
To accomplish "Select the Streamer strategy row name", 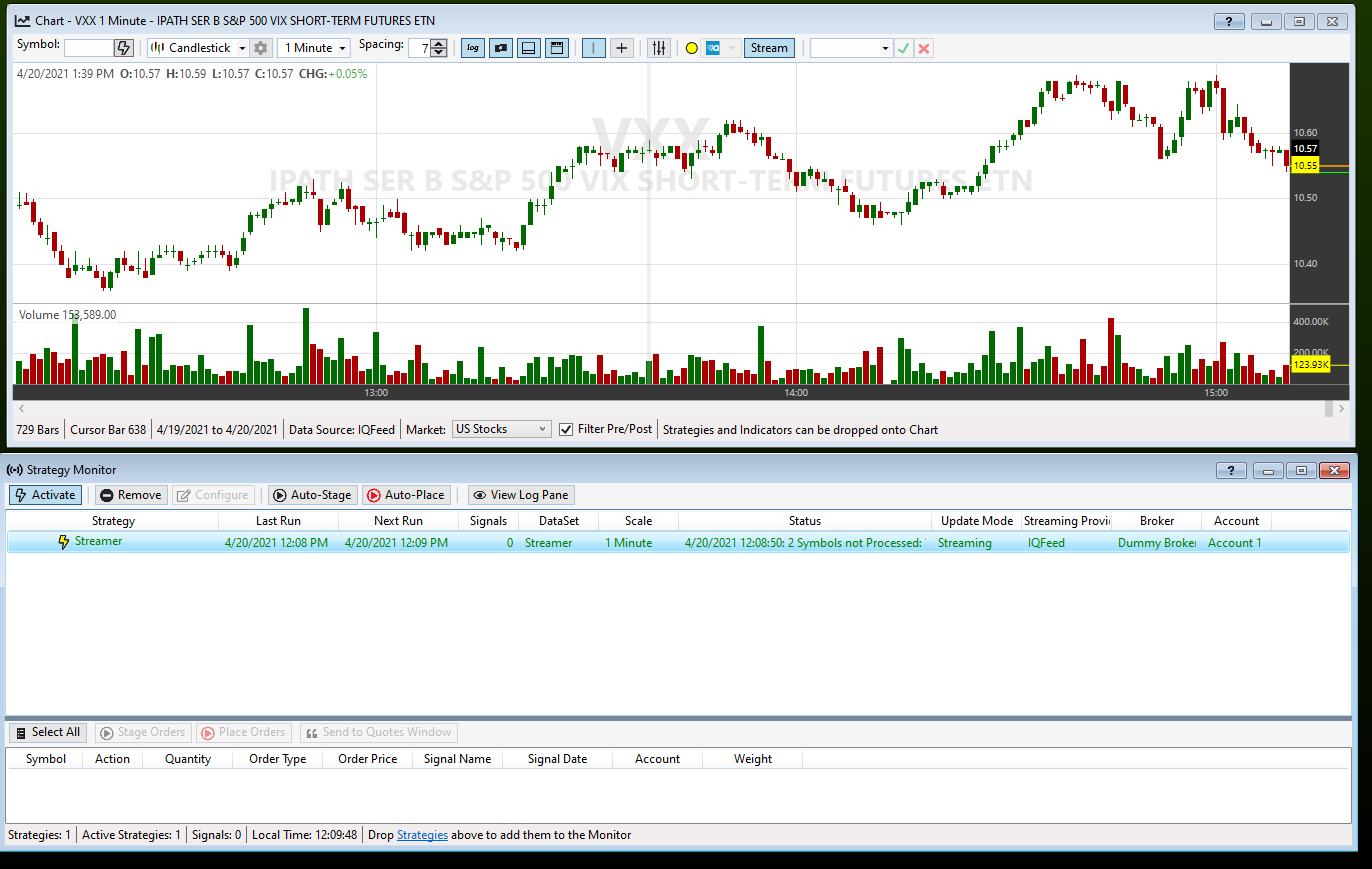I will coord(98,542).
